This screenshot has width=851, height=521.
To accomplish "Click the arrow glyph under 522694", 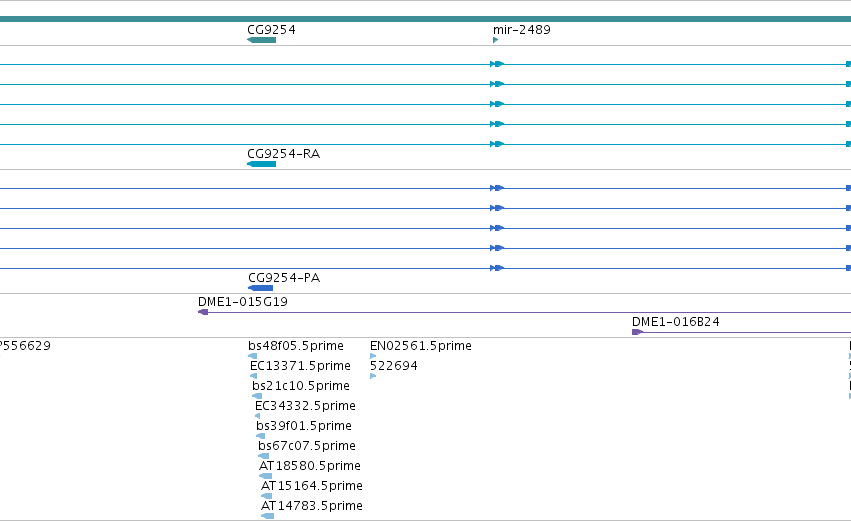I will (x=373, y=376).
